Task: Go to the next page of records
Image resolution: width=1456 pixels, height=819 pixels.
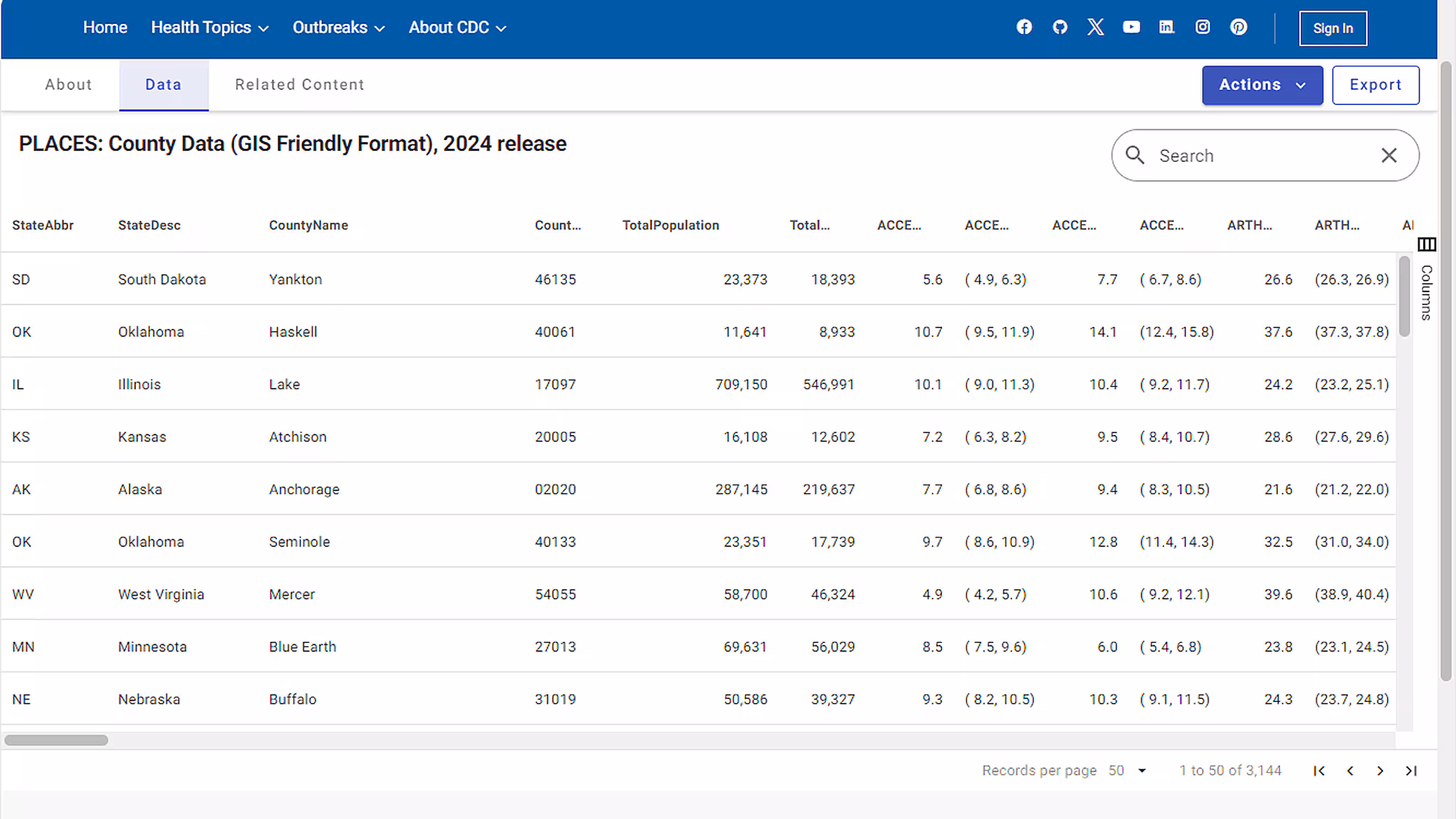Action: tap(1380, 771)
